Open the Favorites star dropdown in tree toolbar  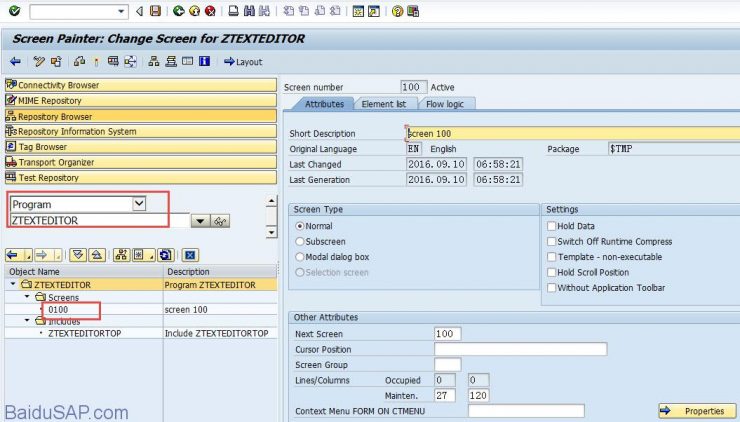coord(143,255)
